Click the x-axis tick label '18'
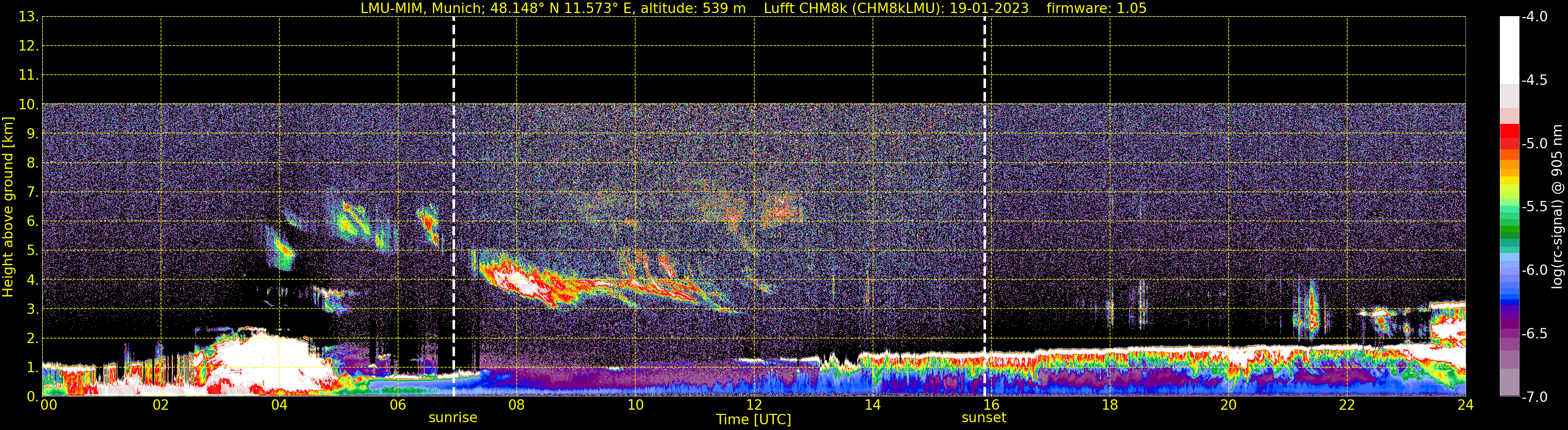This screenshot has height=430, width=1568. click(1110, 405)
